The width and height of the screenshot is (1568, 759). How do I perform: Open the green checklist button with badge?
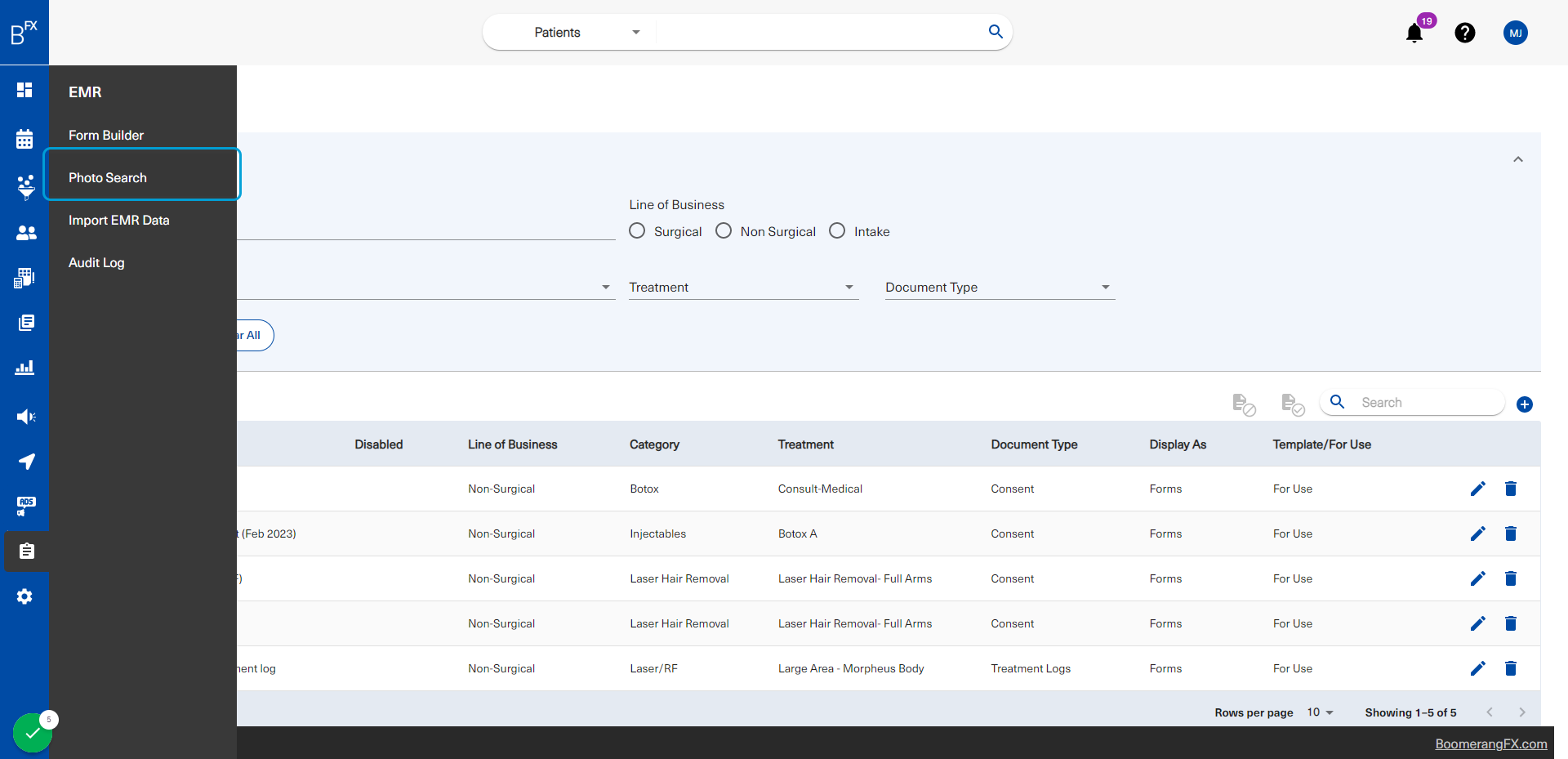coord(33,733)
